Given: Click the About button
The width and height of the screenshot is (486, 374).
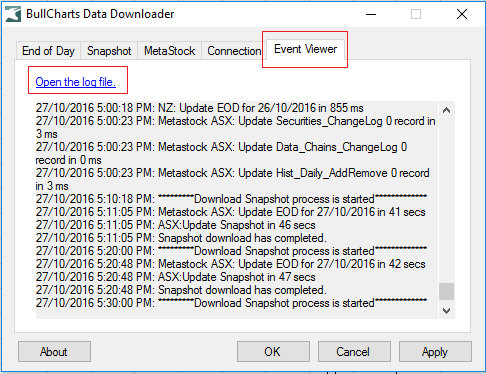Looking at the screenshot, I should [x=54, y=351].
